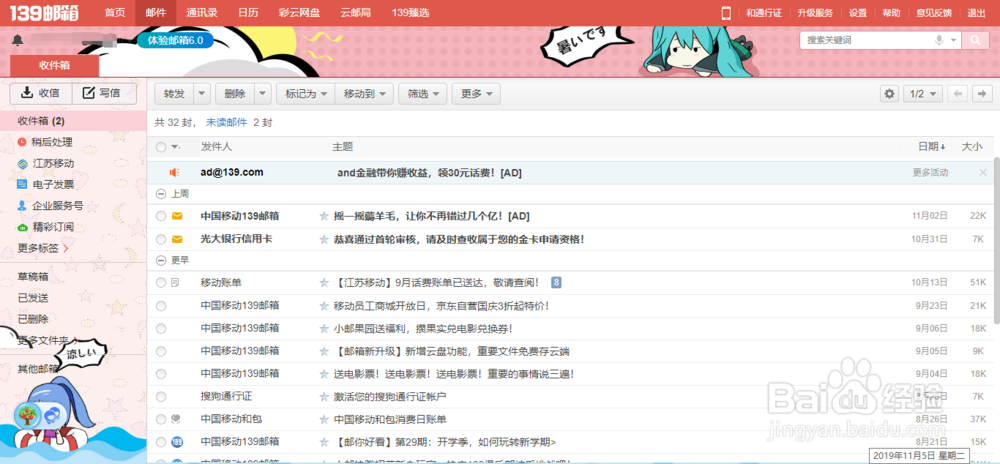The width and height of the screenshot is (1000, 464).
Task: Select the 中国移动和包 email checkbox
Action: click(x=161, y=419)
